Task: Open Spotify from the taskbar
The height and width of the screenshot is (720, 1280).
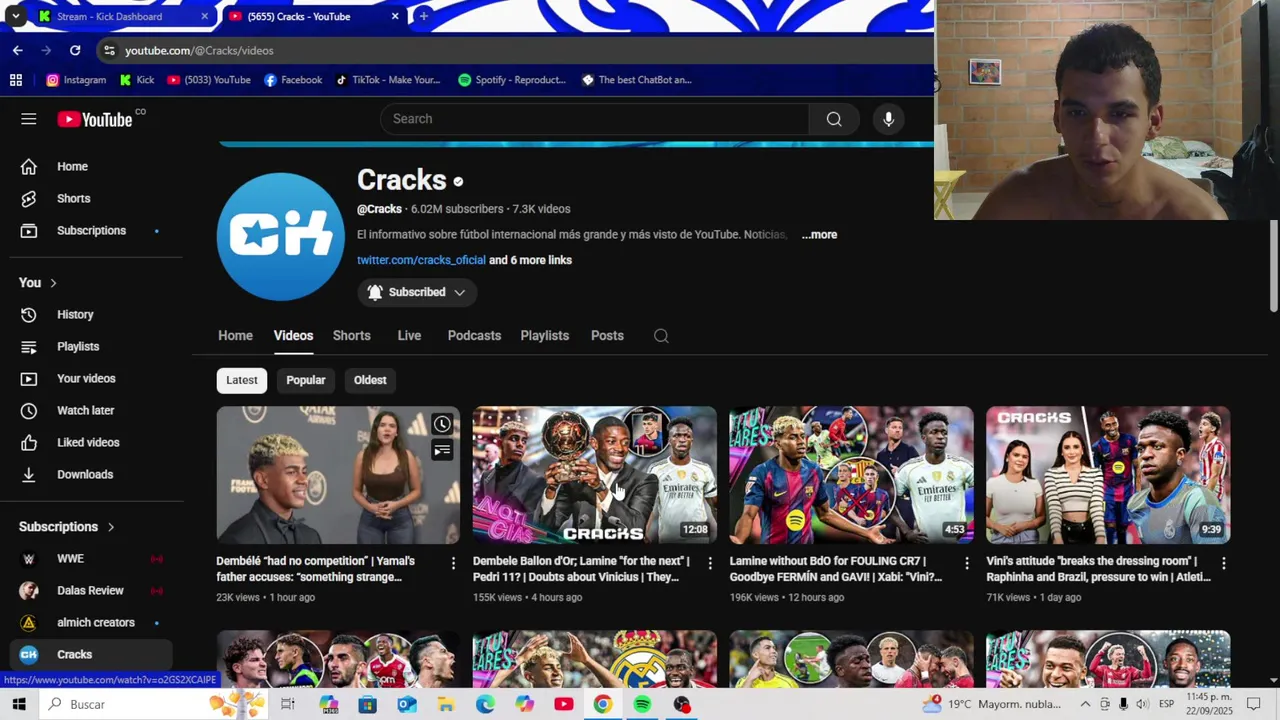Action: click(x=642, y=704)
